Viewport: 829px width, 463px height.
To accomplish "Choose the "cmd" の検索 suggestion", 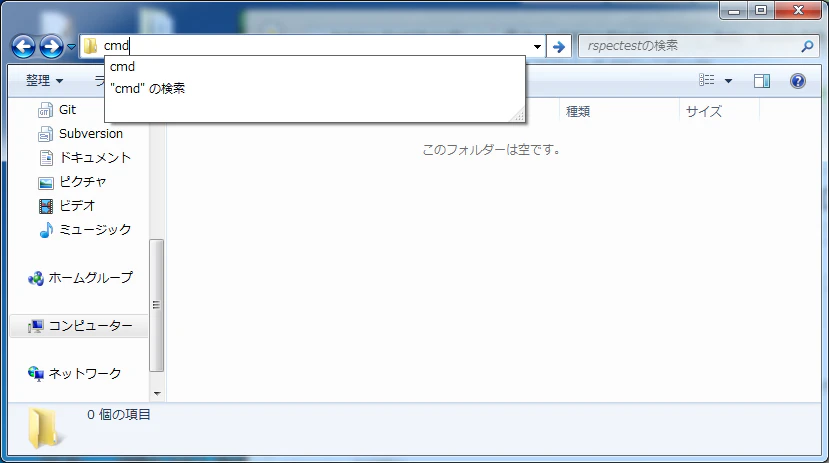I will (x=315, y=88).
